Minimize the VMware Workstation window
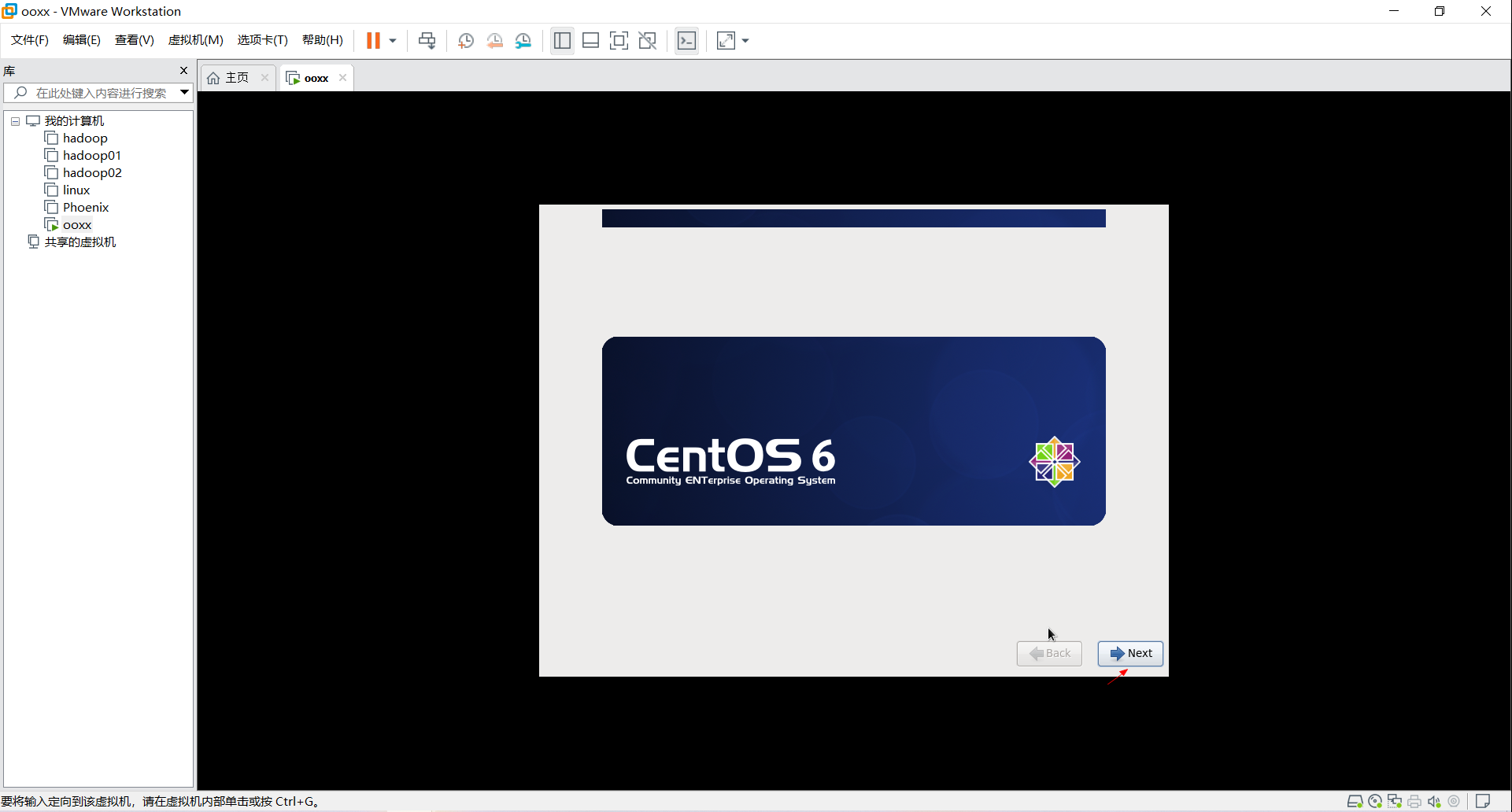 point(1394,11)
